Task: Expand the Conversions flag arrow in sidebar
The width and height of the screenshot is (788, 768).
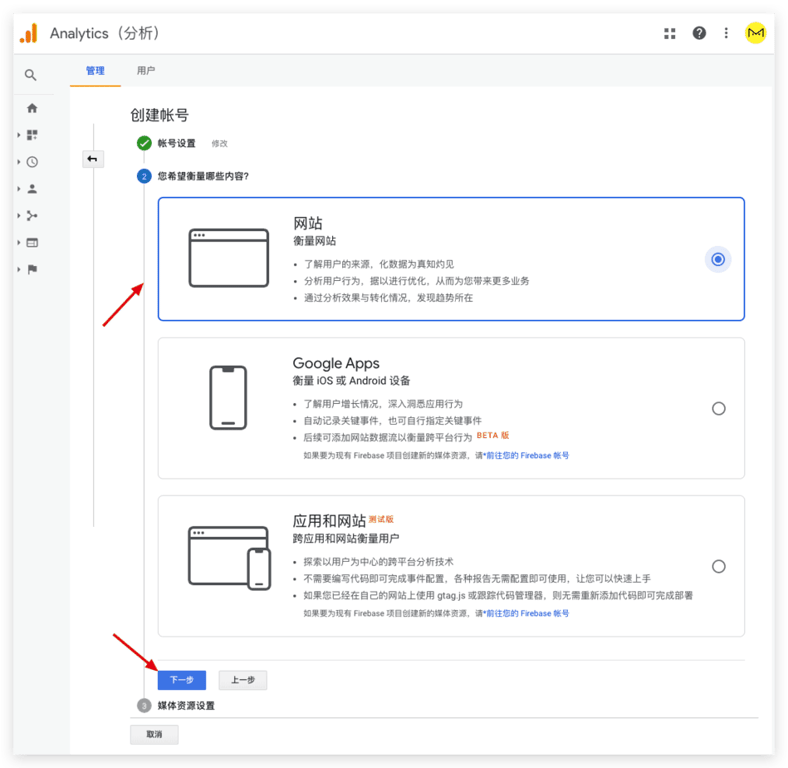Action: click(x=19, y=269)
